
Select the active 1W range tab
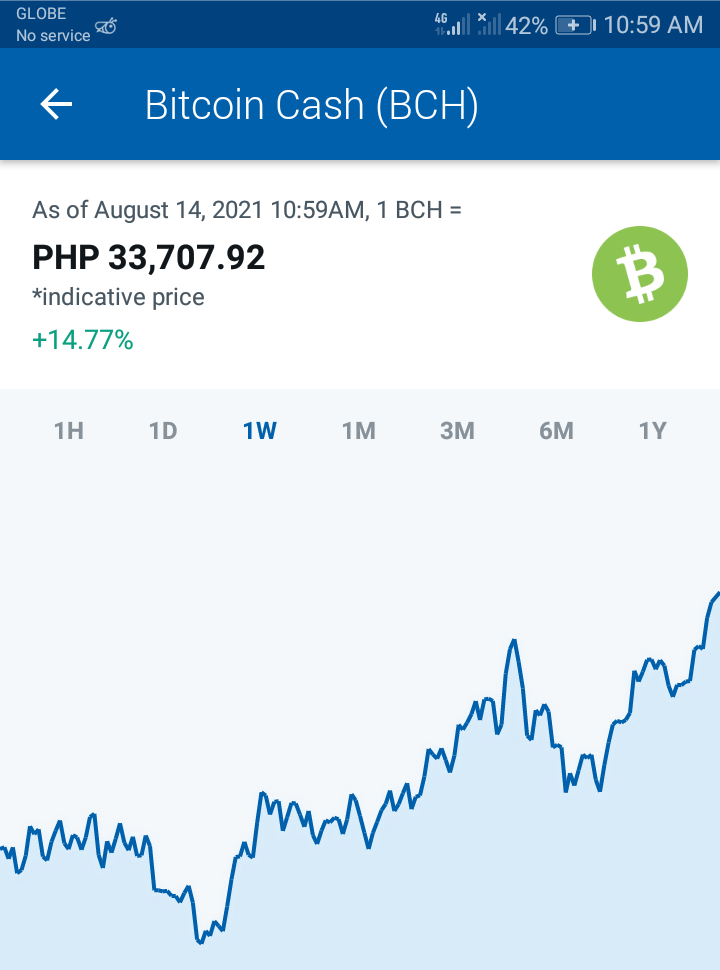[x=260, y=431]
